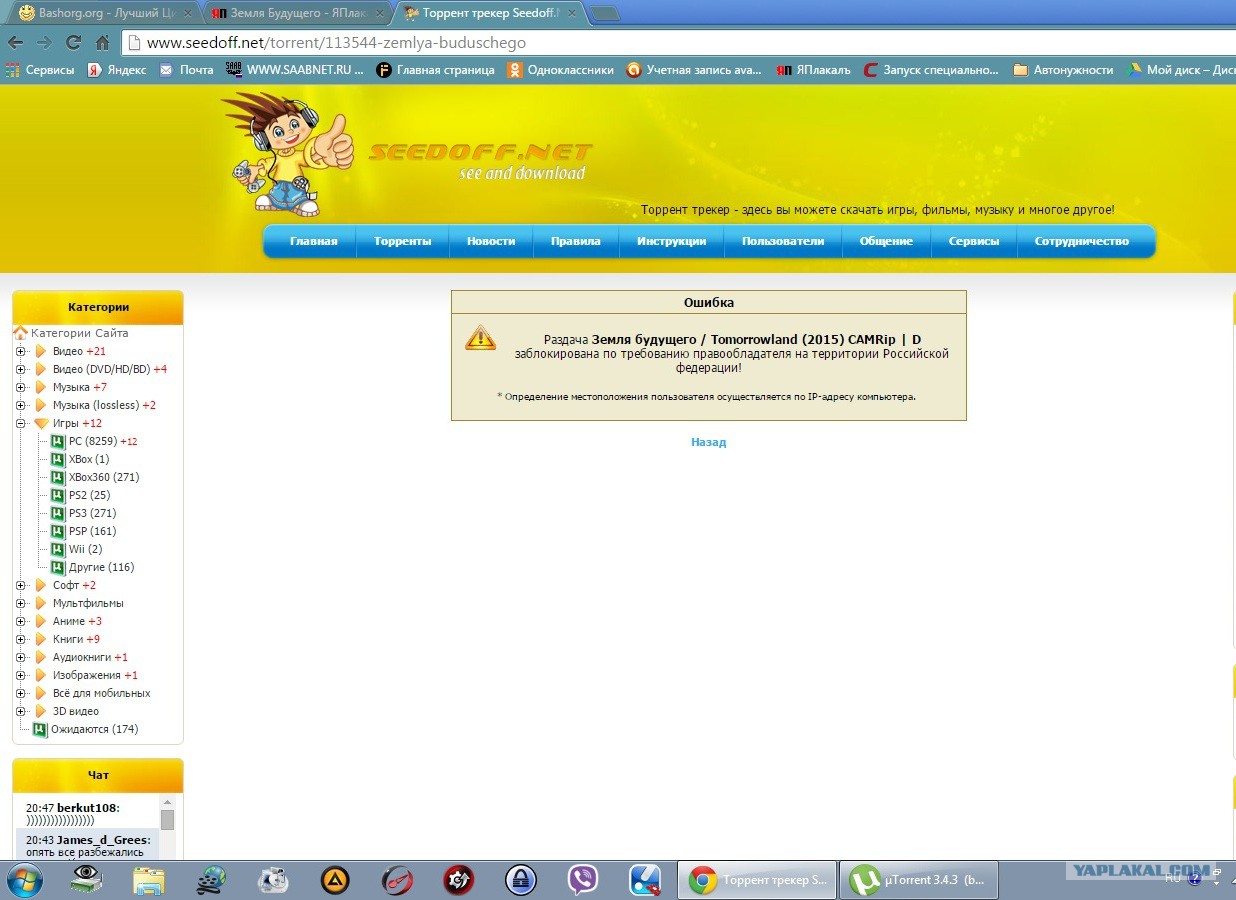1236x900 pixels.
Task: Click the Назад link below the error
Action: pos(708,442)
